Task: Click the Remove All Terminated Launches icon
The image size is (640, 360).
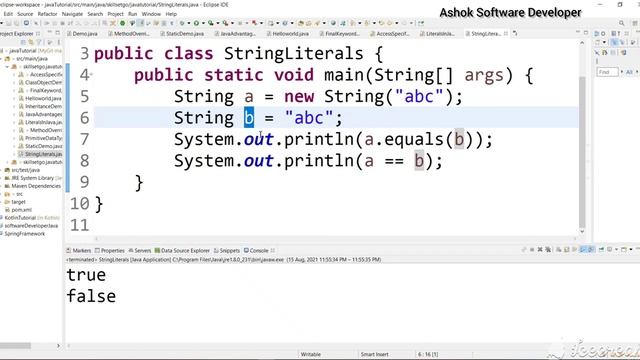Action: tap(548, 249)
